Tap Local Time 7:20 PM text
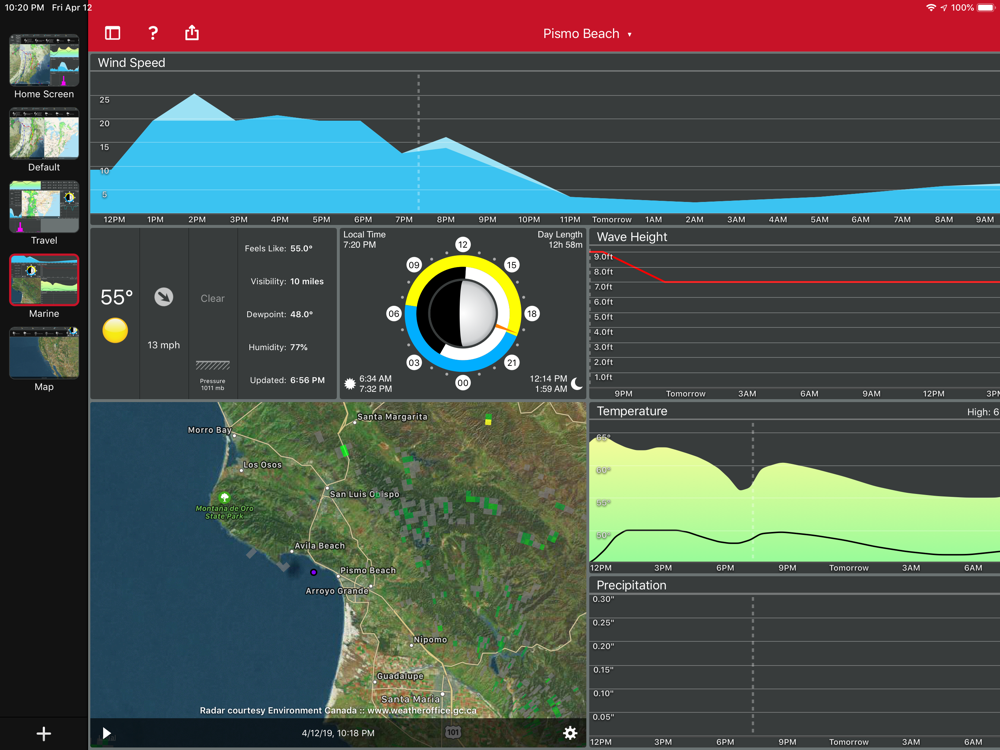1000x750 pixels. pos(364,240)
